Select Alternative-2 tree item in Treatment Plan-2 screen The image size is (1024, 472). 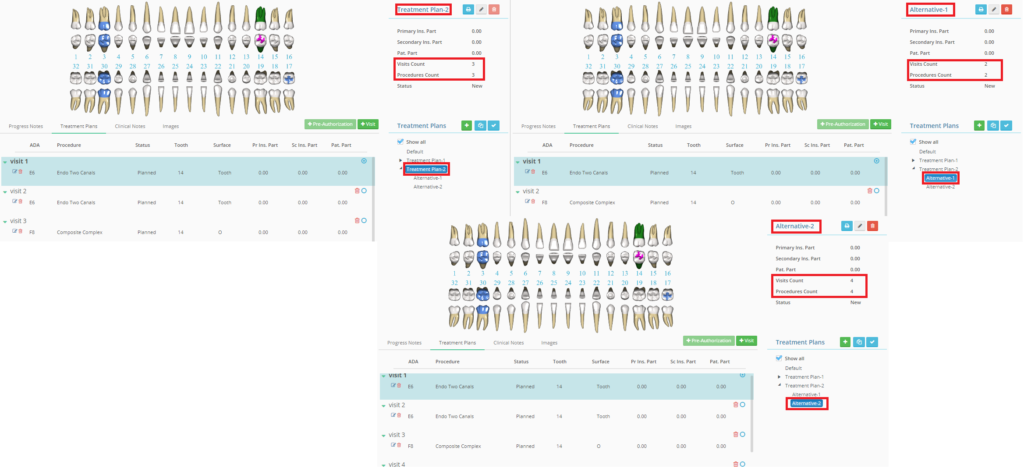click(427, 187)
